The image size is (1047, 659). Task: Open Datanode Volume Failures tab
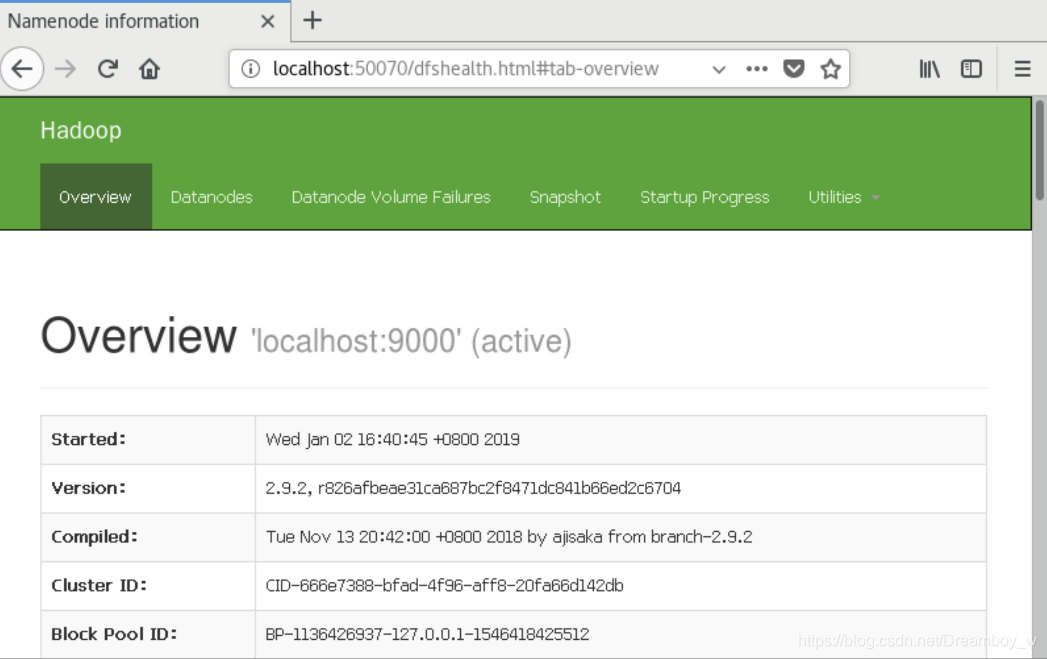point(391,197)
